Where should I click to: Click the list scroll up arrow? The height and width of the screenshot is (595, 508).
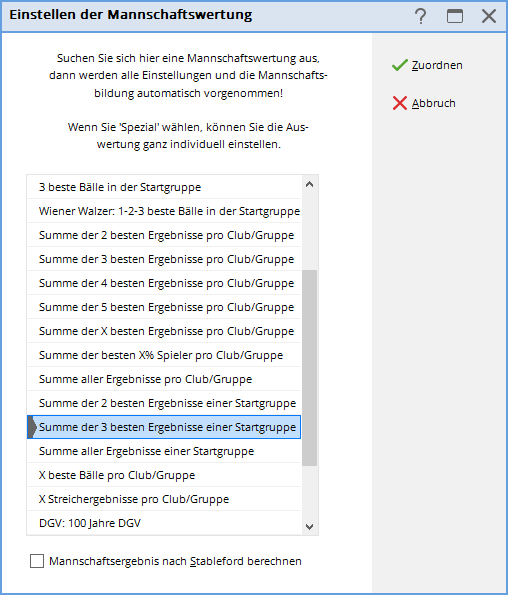point(310,184)
